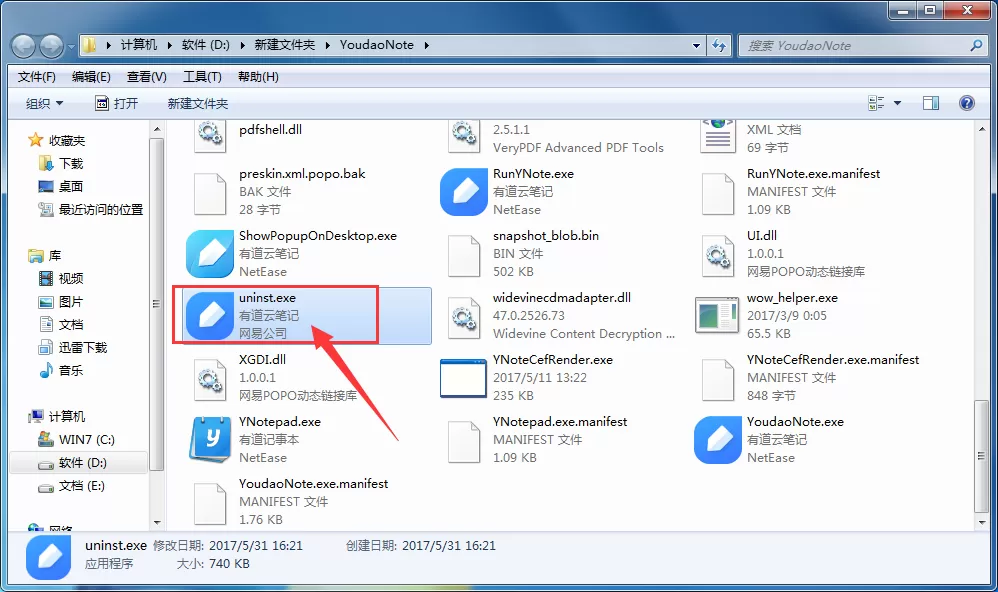
Task: Select the widevinecdmadapter.dll gear icon
Action: tap(464, 318)
